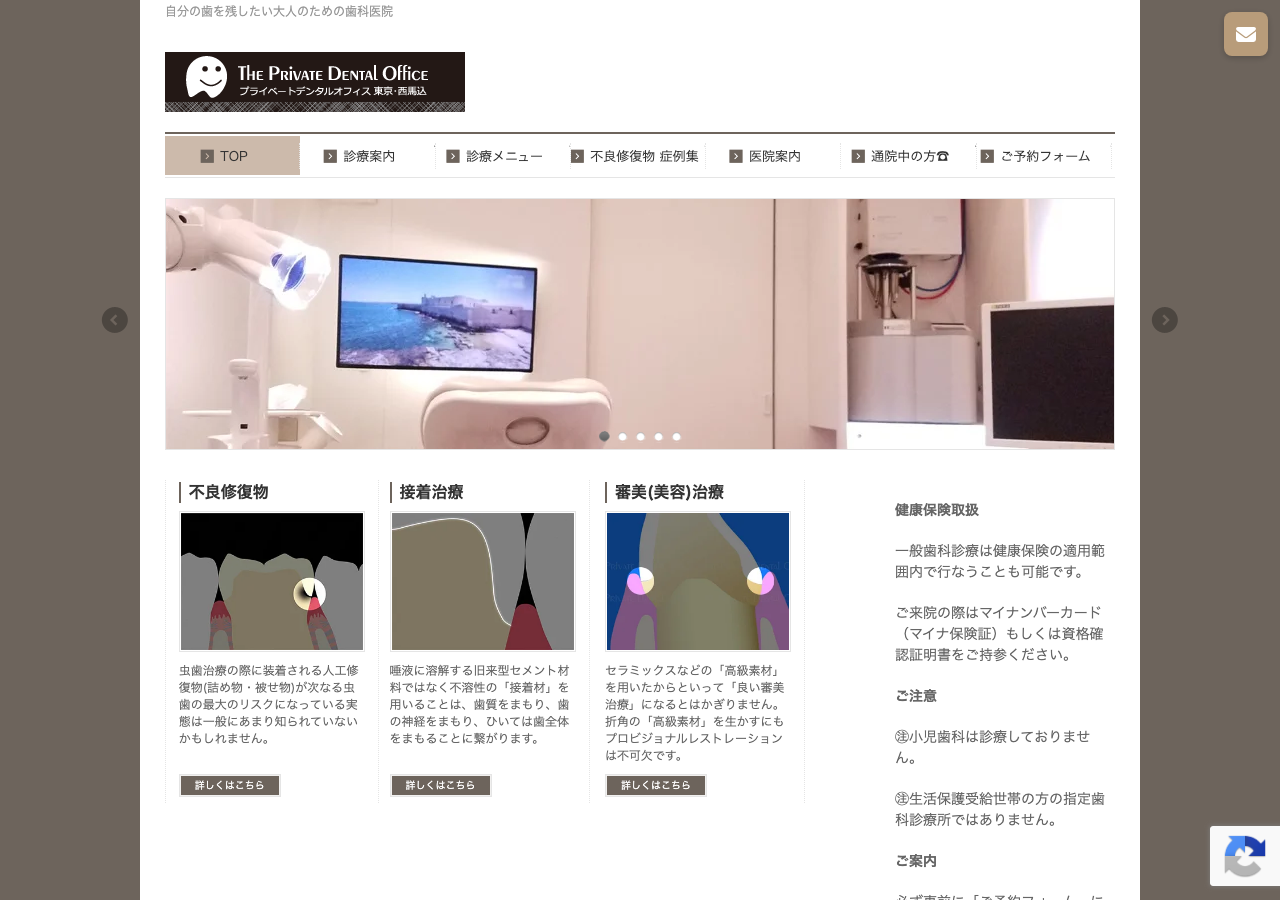Open the 審美(美容)治療 illustration
Screen dimensions: 1280x900
point(698,582)
